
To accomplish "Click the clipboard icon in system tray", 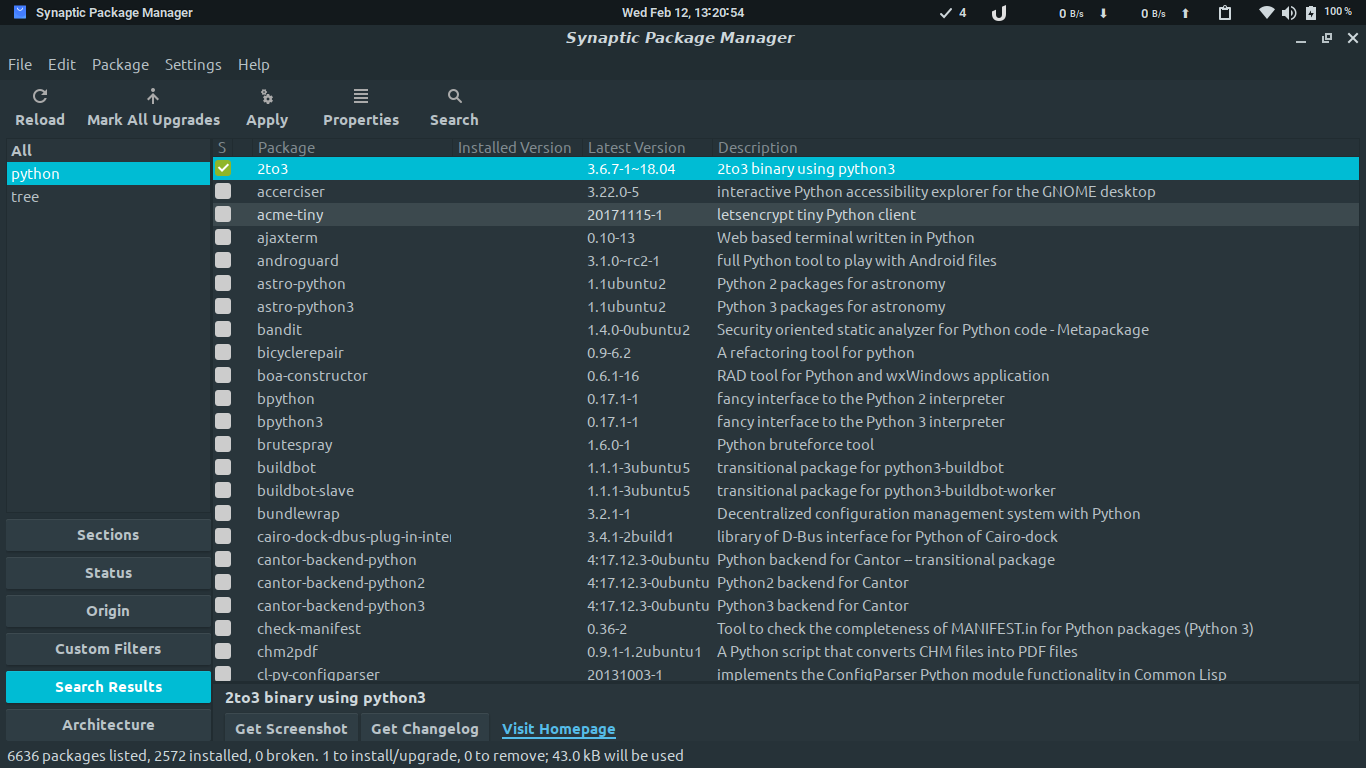I will tap(1225, 13).
